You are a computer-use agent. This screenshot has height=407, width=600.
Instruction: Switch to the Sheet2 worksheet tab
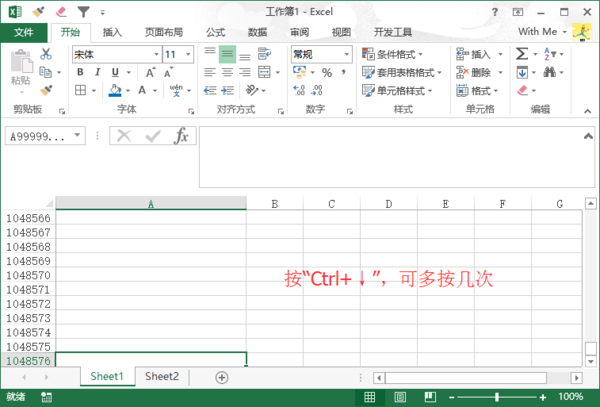coord(162,376)
